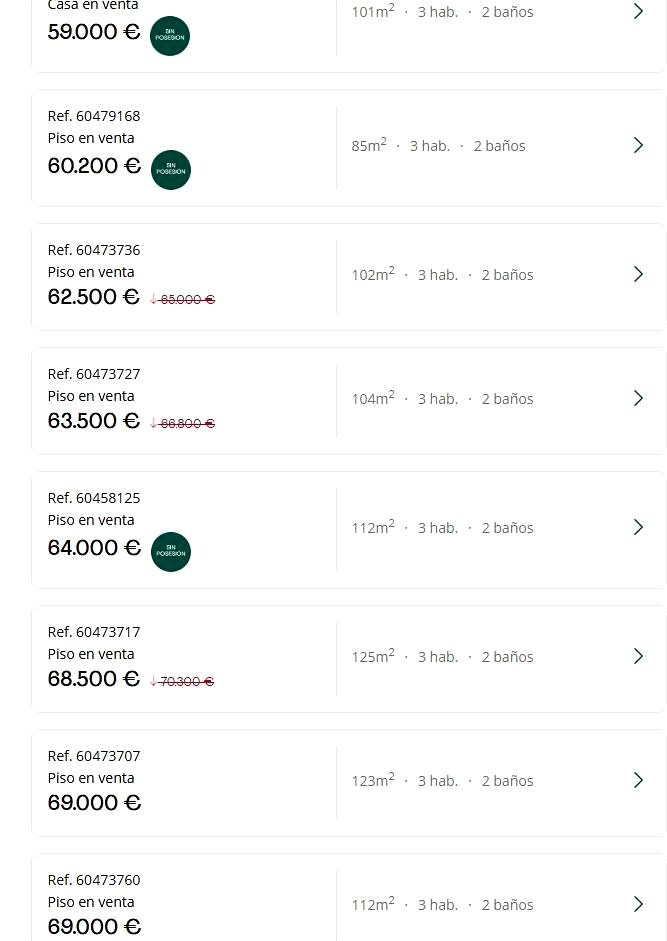
Task: Click Ref. 60458125 reference text
Action: click(x=94, y=498)
